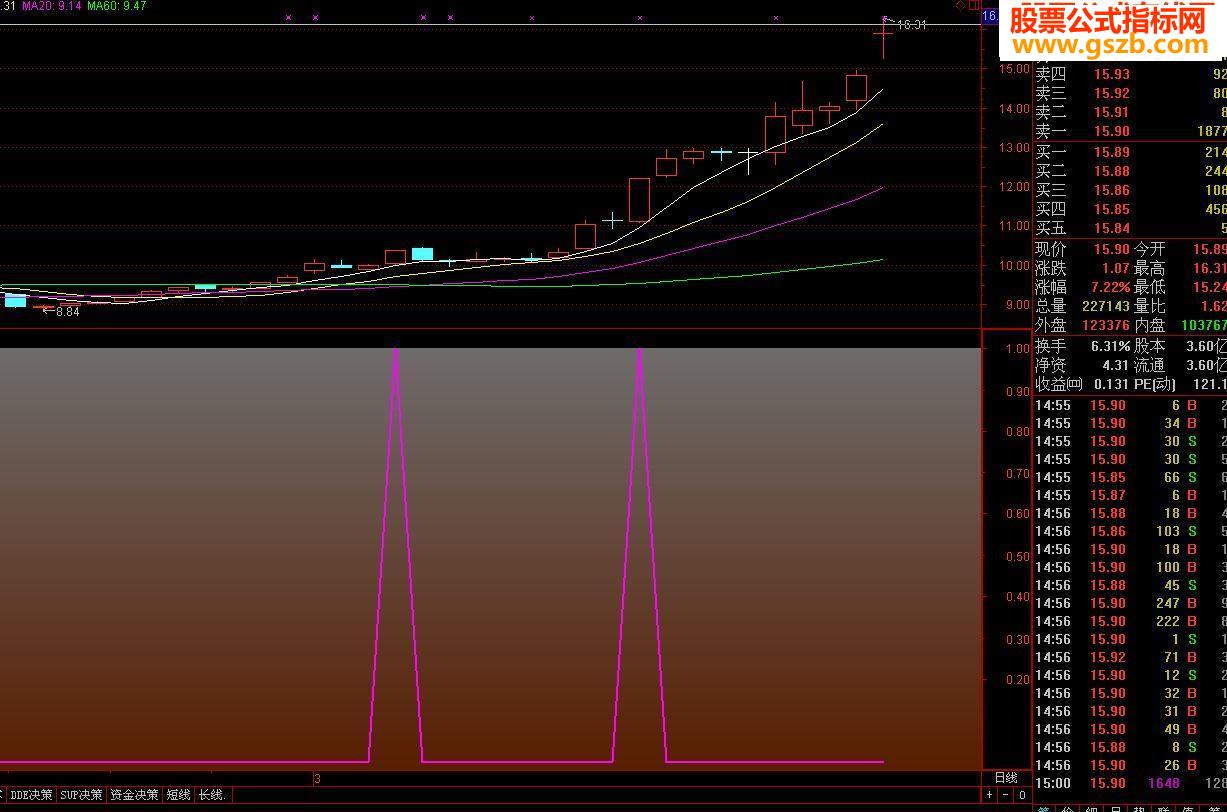The height and width of the screenshot is (812, 1227).
Task: Click the 外盘 123376 value
Action: coord(1104,325)
